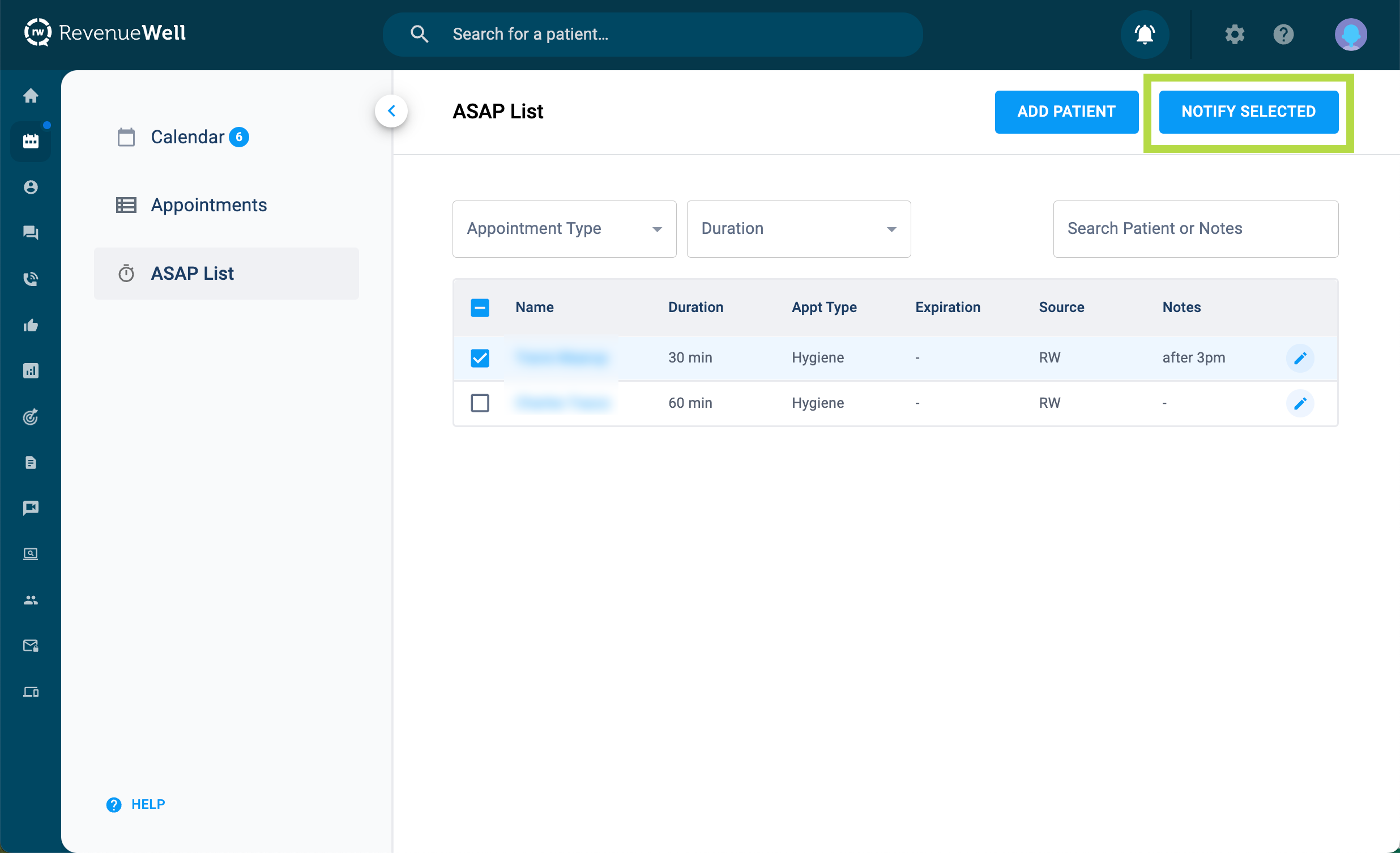Click the RevenueWell logo

[x=105, y=33]
